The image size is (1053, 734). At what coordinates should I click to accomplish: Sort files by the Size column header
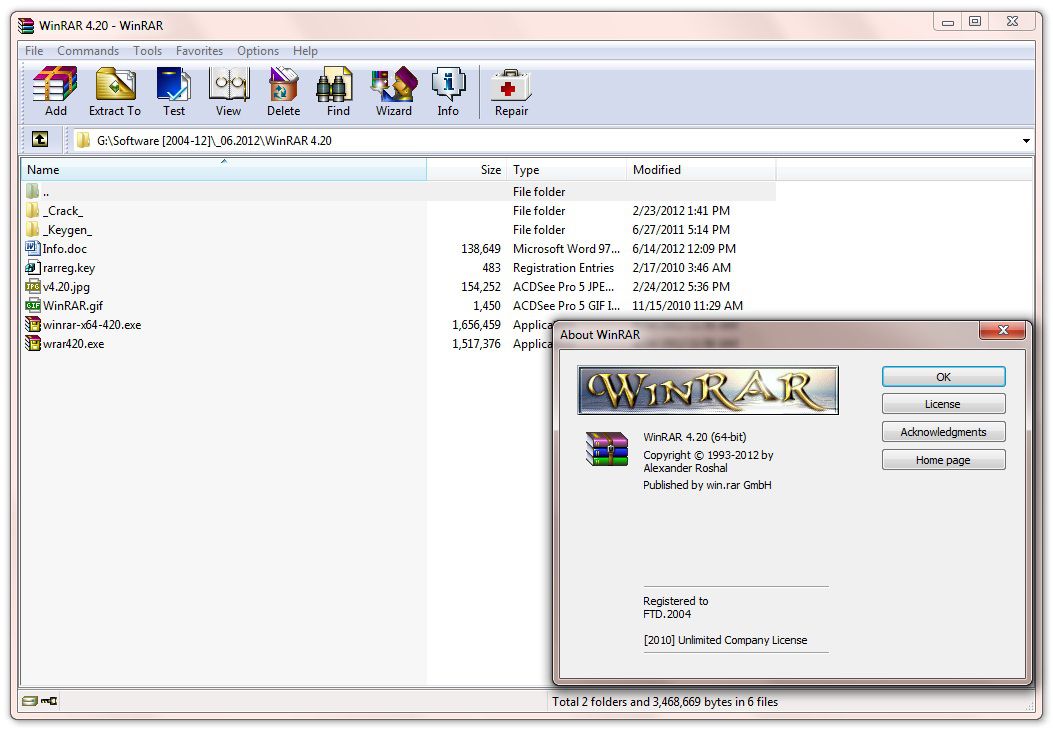(x=466, y=170)
